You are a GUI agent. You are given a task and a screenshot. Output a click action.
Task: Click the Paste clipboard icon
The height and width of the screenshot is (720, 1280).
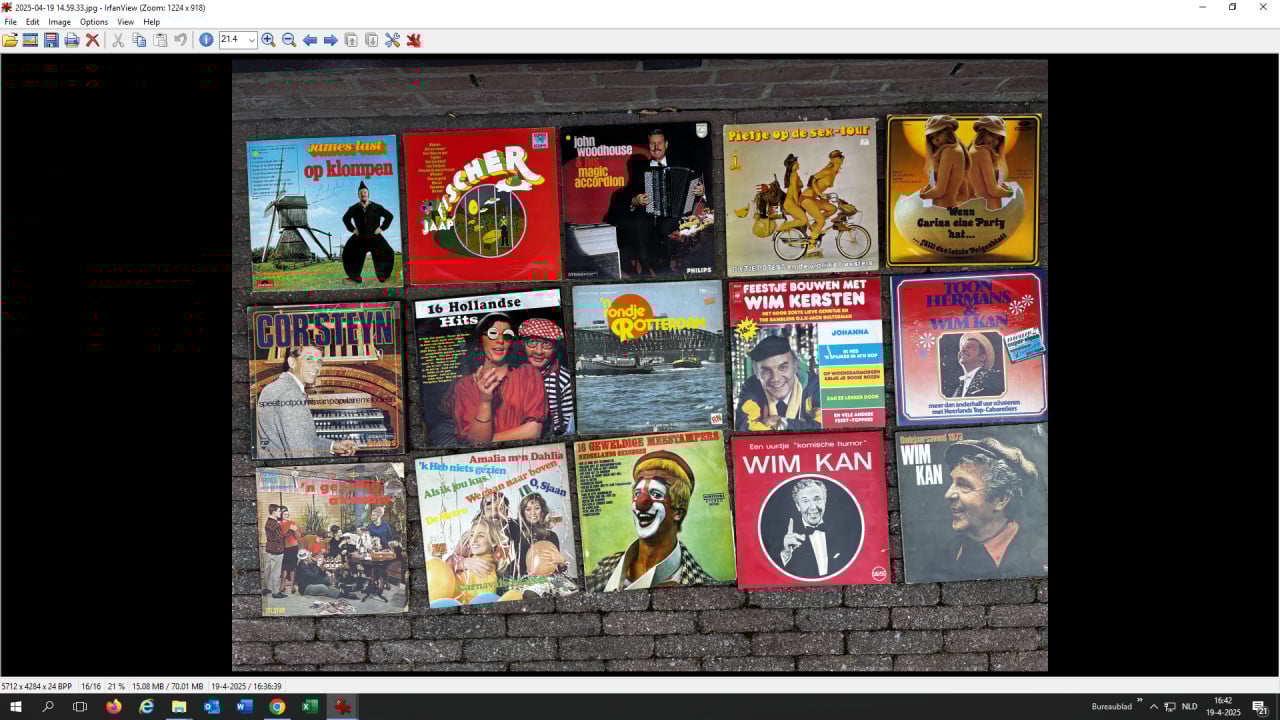click(x=160, y=40)
